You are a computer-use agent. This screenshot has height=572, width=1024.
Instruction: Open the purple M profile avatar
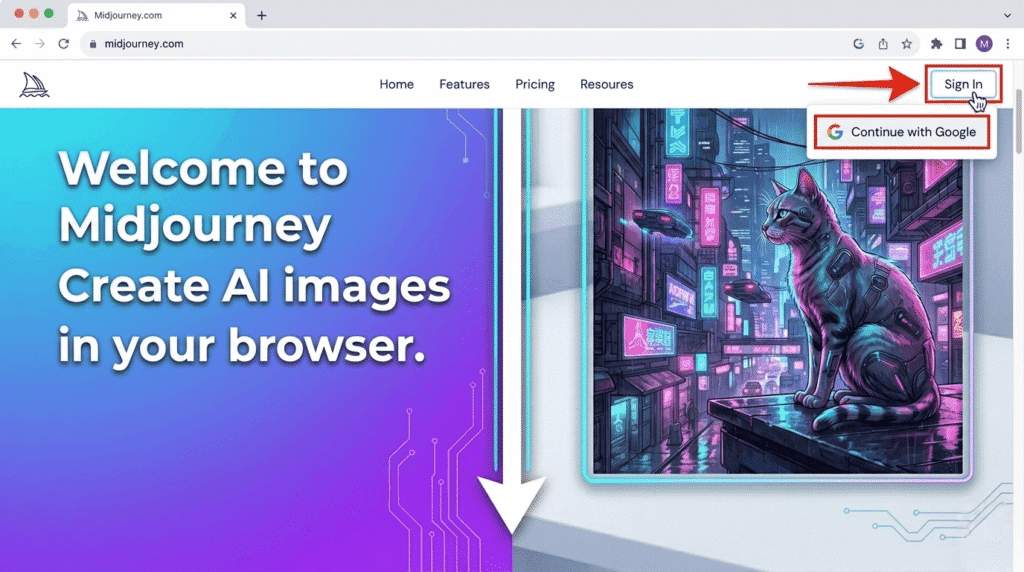[x=984, y=44]
